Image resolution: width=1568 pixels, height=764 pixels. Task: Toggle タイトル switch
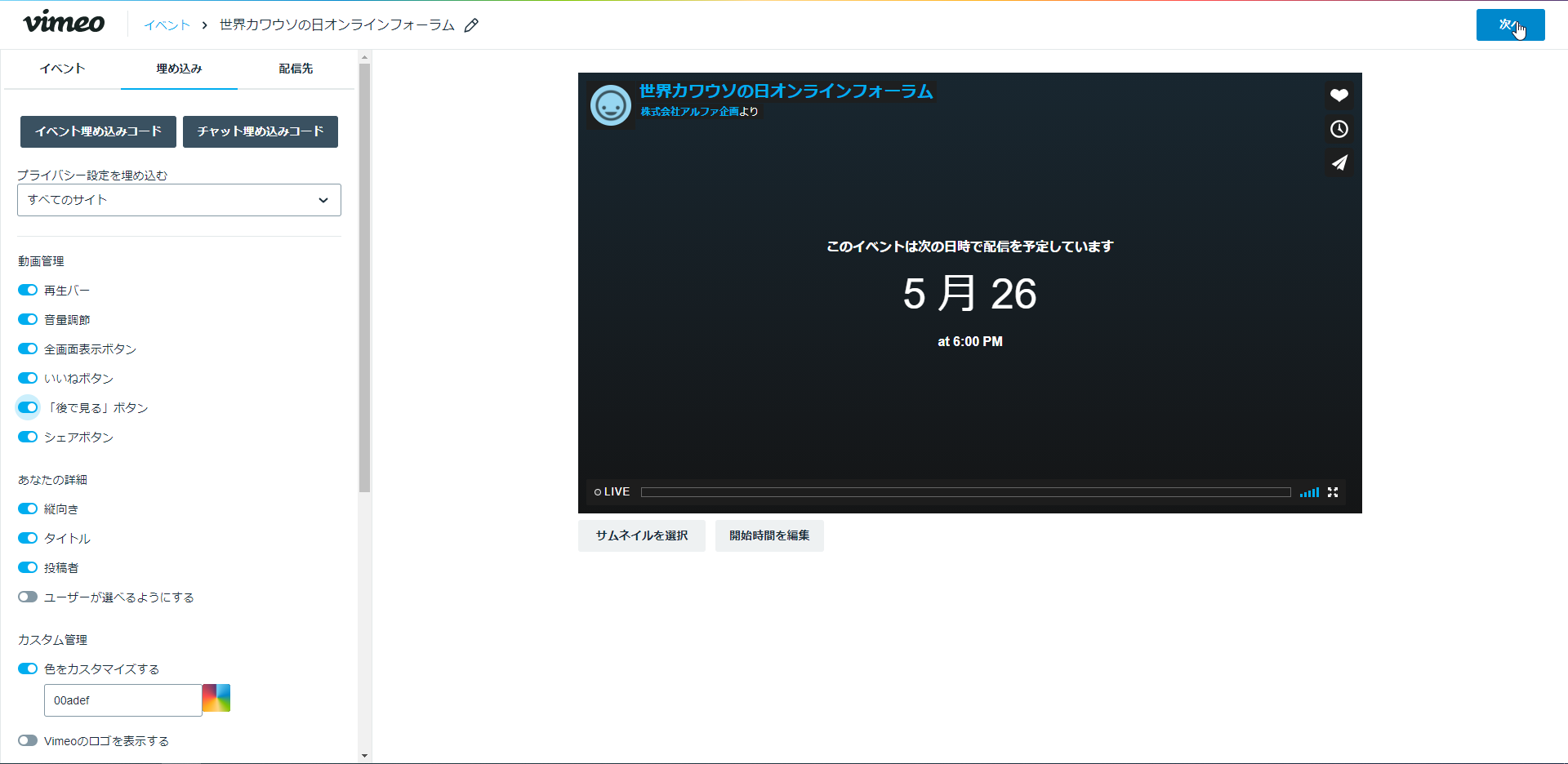pos(28,538)
